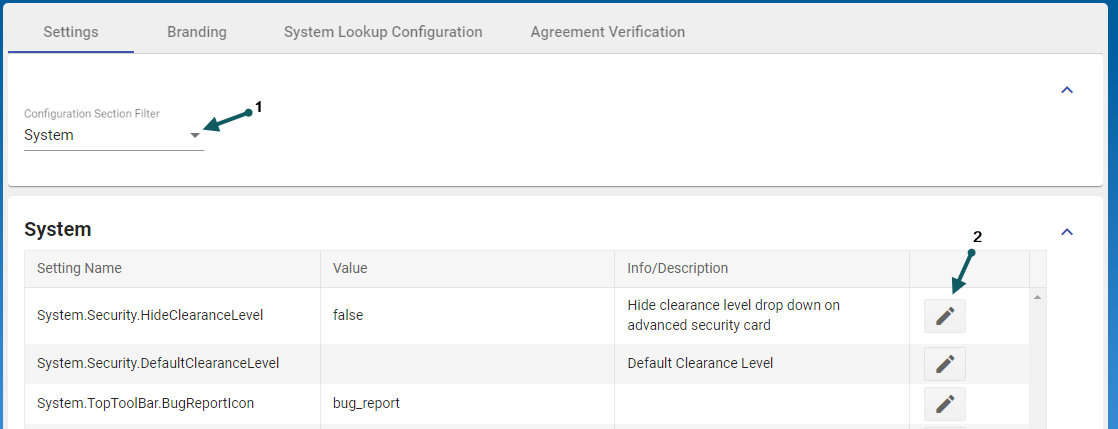Select the System.Security.DefaultClearanceLevel name cell

pos(158,363)
